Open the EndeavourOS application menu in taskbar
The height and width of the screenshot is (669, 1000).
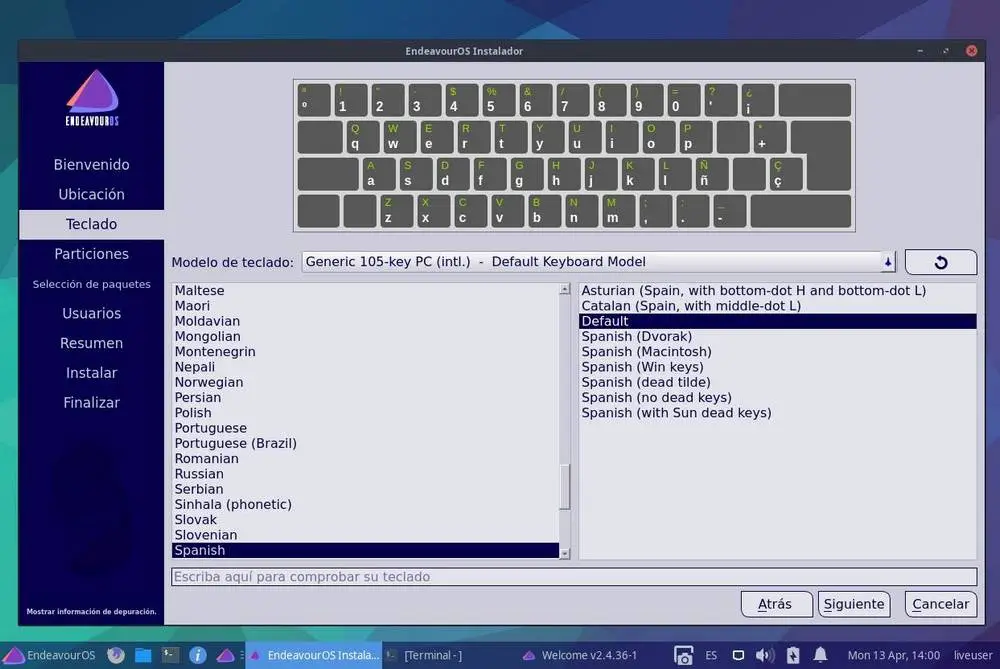[49, 655]
